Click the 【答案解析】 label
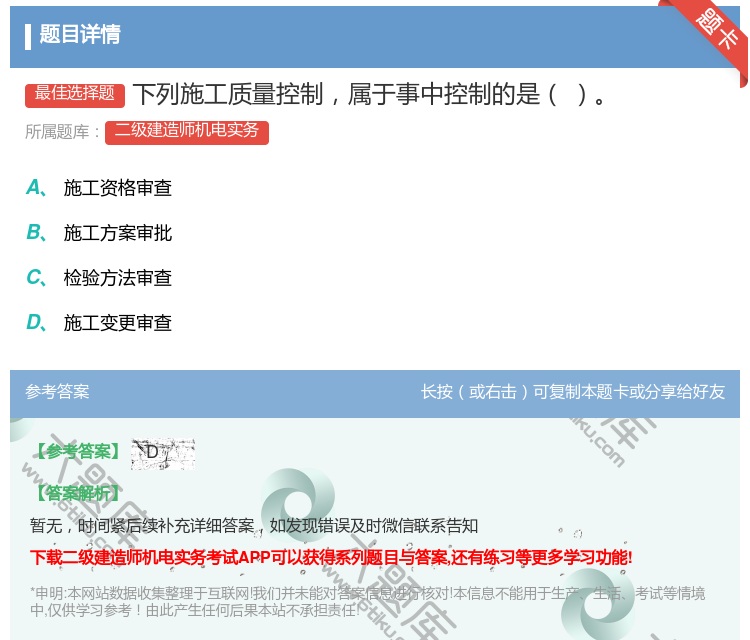750x640 pixels. click(78, 493)
